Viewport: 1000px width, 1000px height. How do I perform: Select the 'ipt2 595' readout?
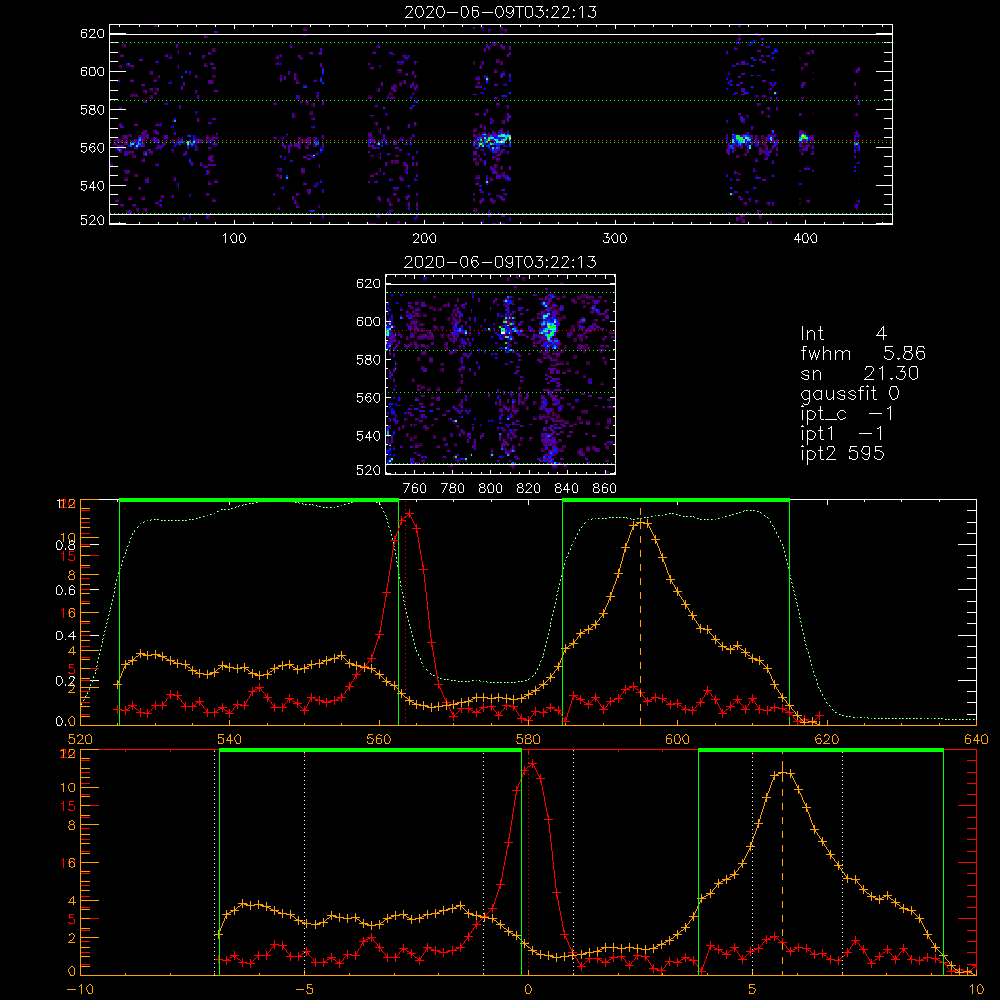coord(842,454)
